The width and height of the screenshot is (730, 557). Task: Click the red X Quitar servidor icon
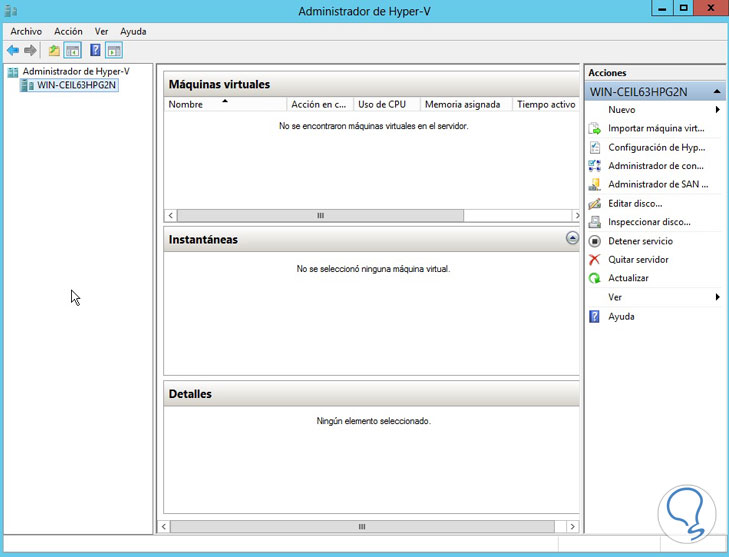[595, 260]
